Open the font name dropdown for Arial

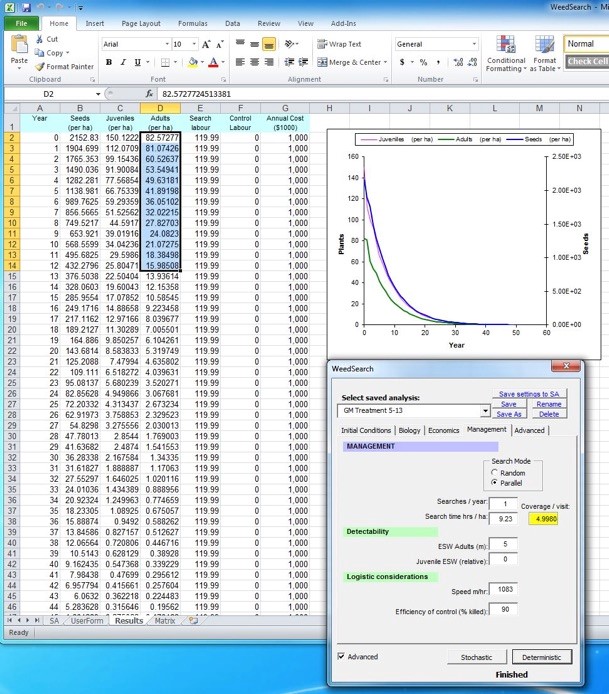167,44
